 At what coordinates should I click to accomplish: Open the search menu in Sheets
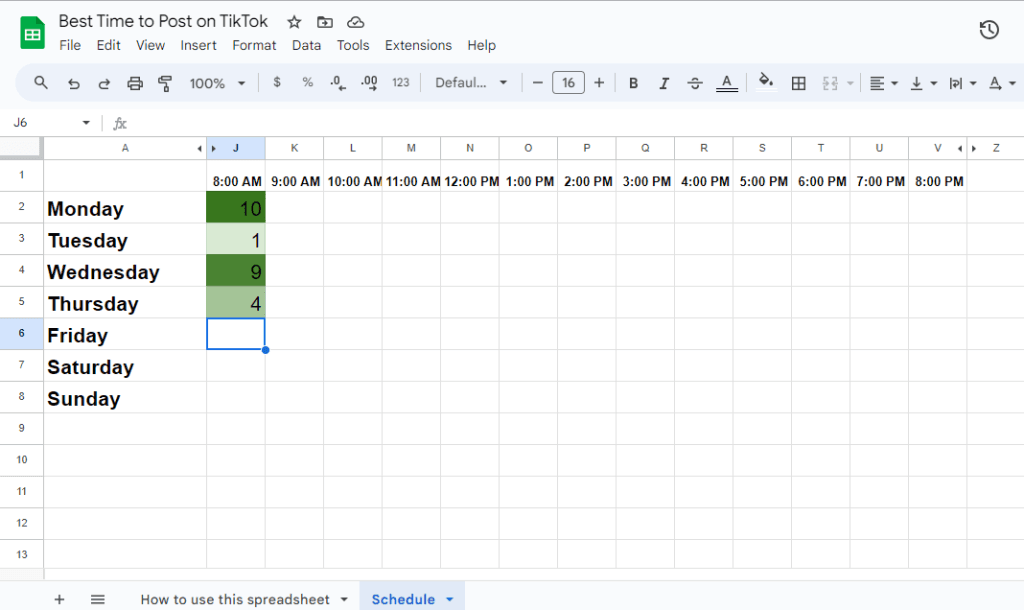click(40, 83)
